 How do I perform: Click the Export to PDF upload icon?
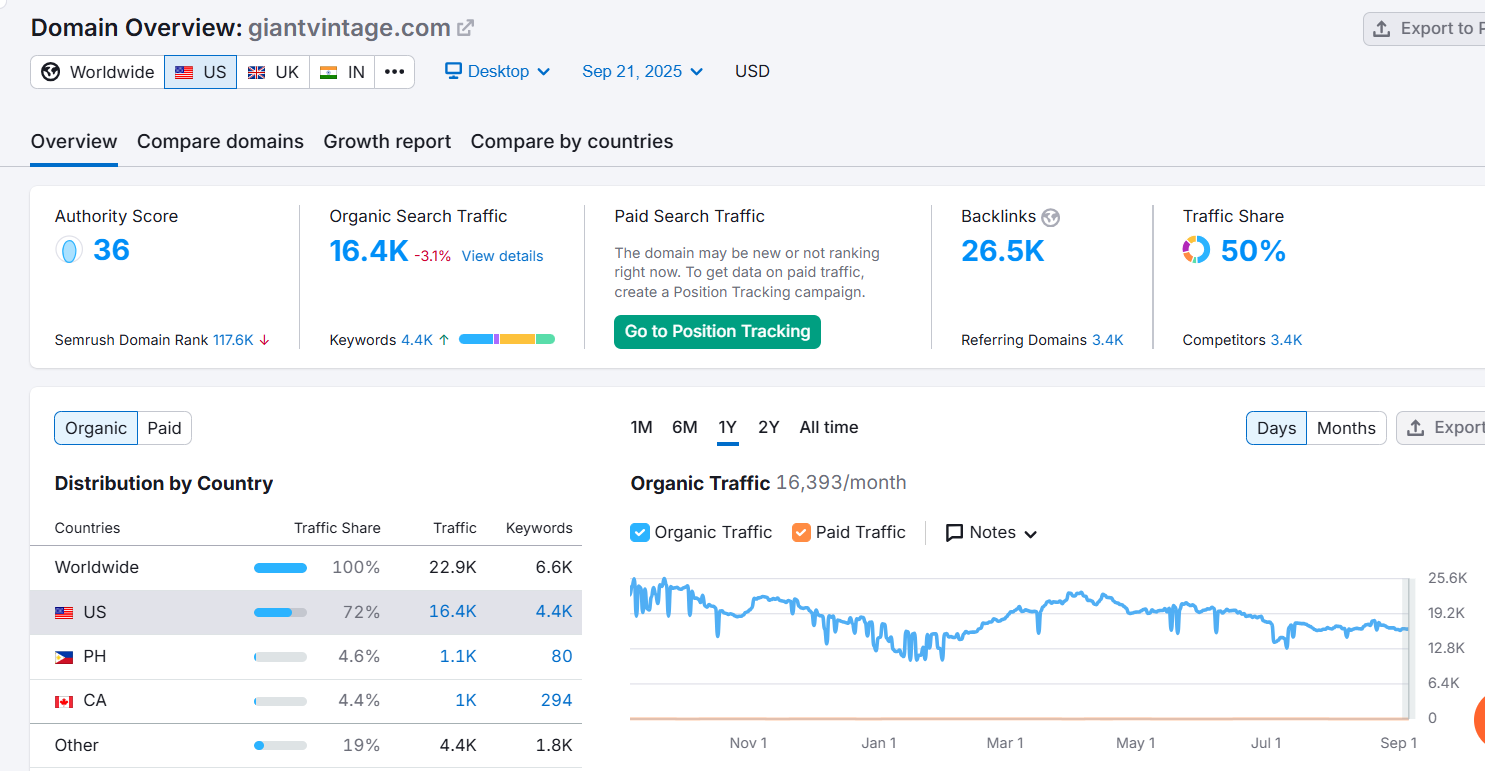click(x=1381, y=29)
